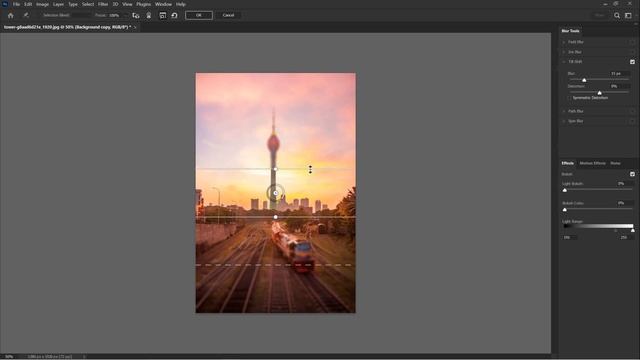Screen dimensions: 640x360
Task: Select the Effects tab
Action: tap(567, 163)
